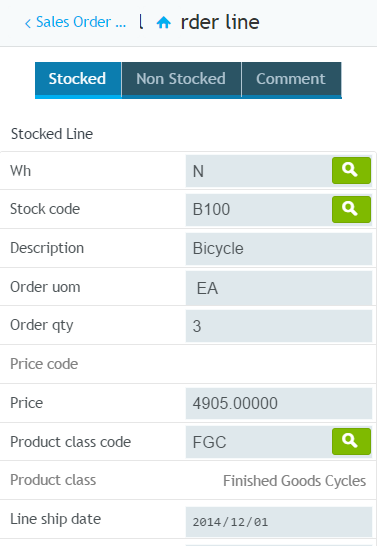Focus the Wh field containing N

[258, 171]
